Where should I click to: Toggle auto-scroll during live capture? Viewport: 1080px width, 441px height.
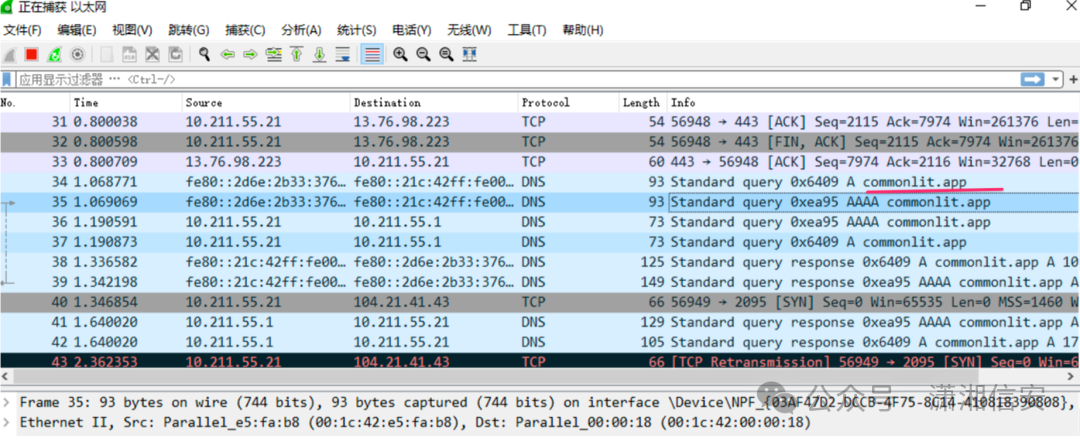tap(342, 54)
